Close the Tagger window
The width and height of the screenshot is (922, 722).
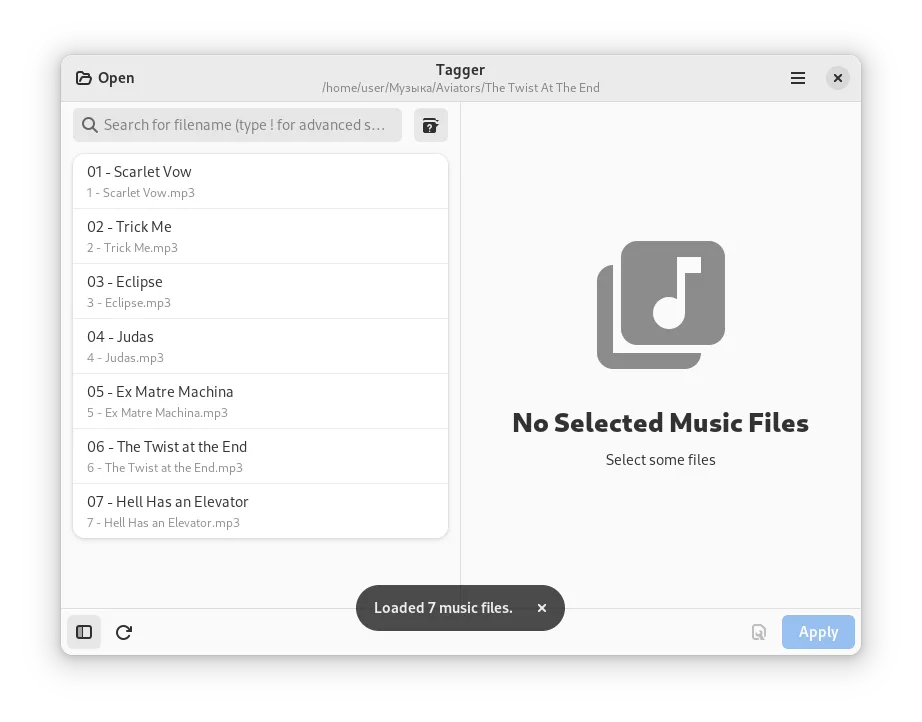coord(838,78)
